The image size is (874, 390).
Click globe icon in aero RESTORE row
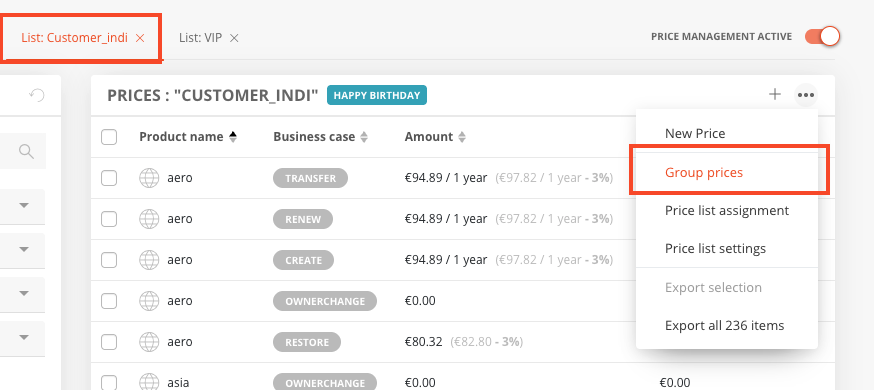[149, 342]
